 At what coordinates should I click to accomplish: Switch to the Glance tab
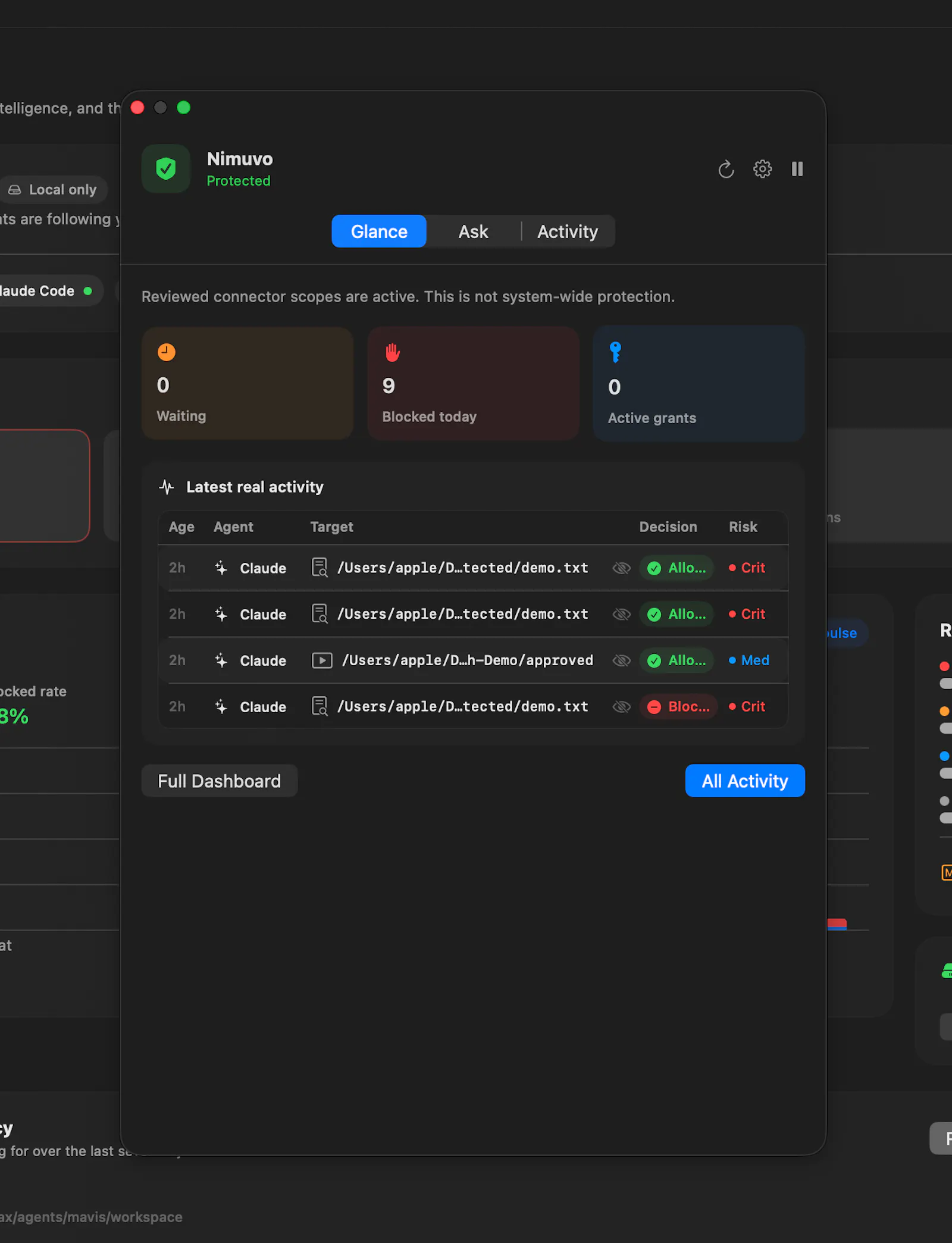click(379, 231)
